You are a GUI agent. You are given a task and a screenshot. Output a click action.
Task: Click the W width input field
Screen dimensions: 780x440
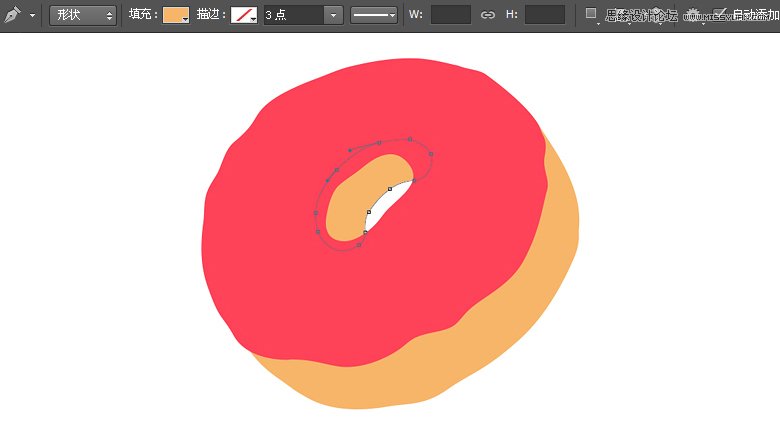tap(450, 15)
